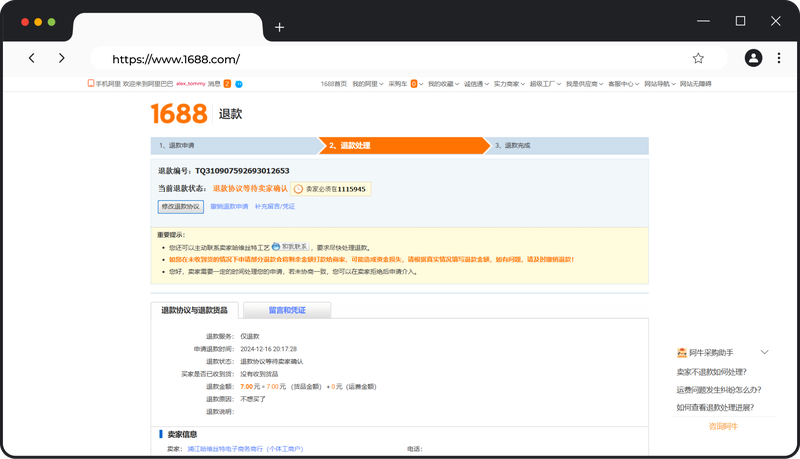Click the URL address bar
This screenshot has width=800, height=459.
(390, 59)
